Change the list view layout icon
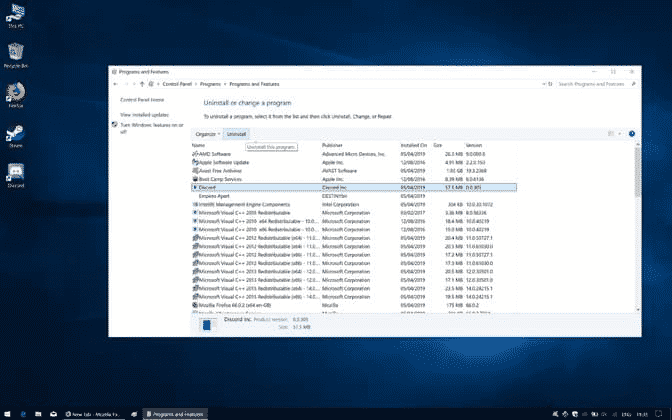672x420 pixels. coord(611,134)
